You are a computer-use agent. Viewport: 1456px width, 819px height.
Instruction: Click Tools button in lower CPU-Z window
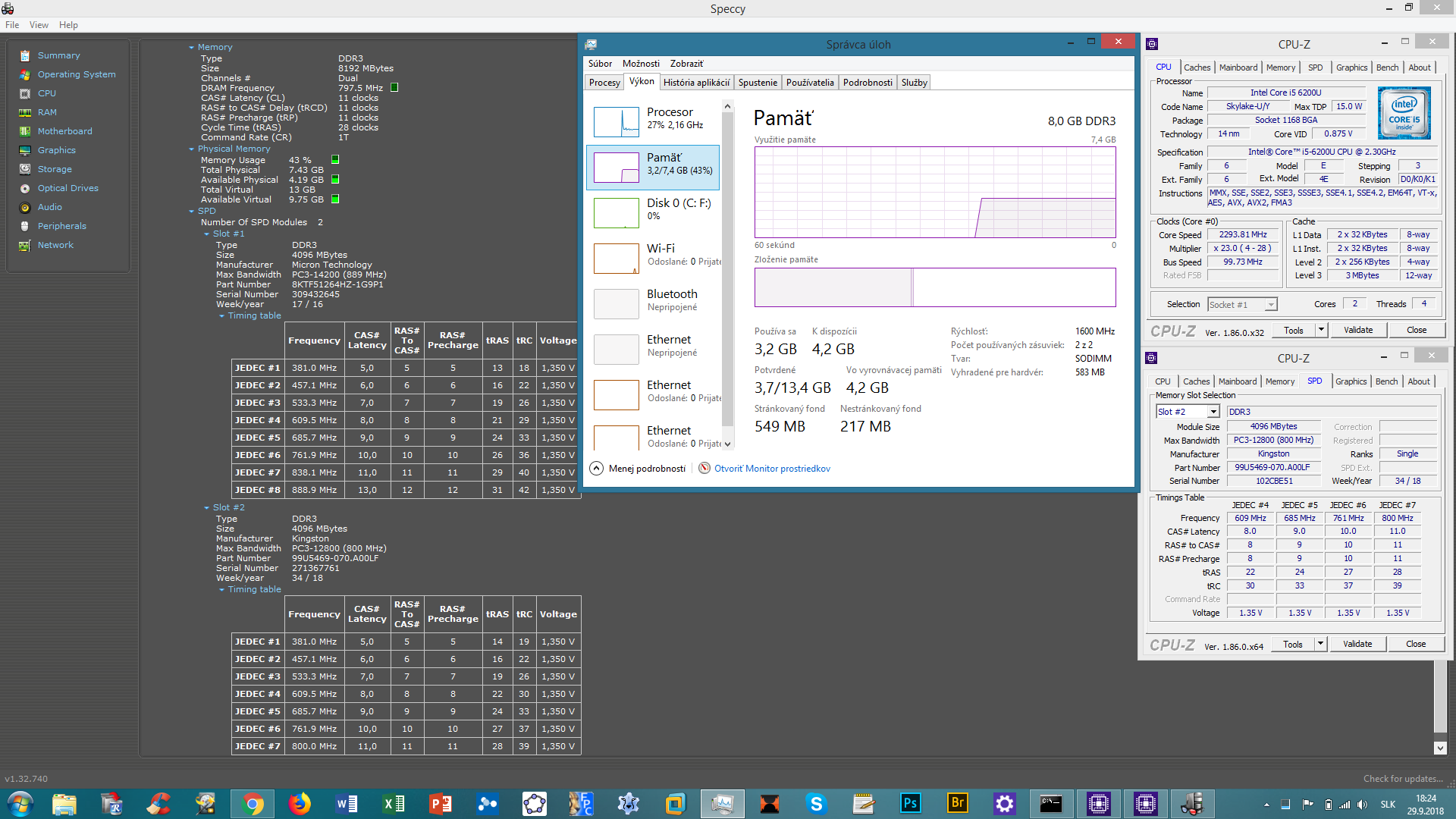click(x=1293, y=645)
